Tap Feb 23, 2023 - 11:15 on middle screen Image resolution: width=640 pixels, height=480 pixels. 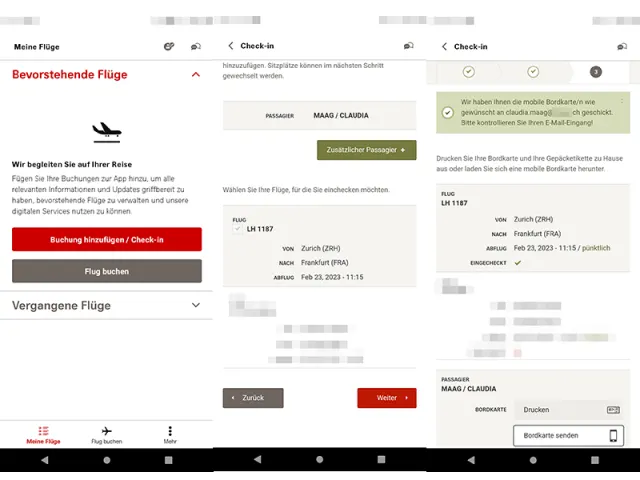332,277
